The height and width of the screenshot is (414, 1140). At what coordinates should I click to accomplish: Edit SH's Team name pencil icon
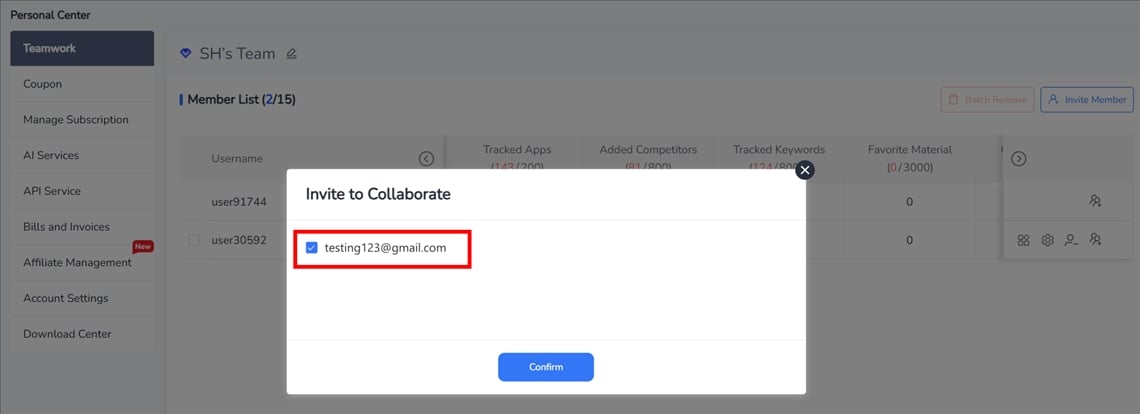click(292, 54)
